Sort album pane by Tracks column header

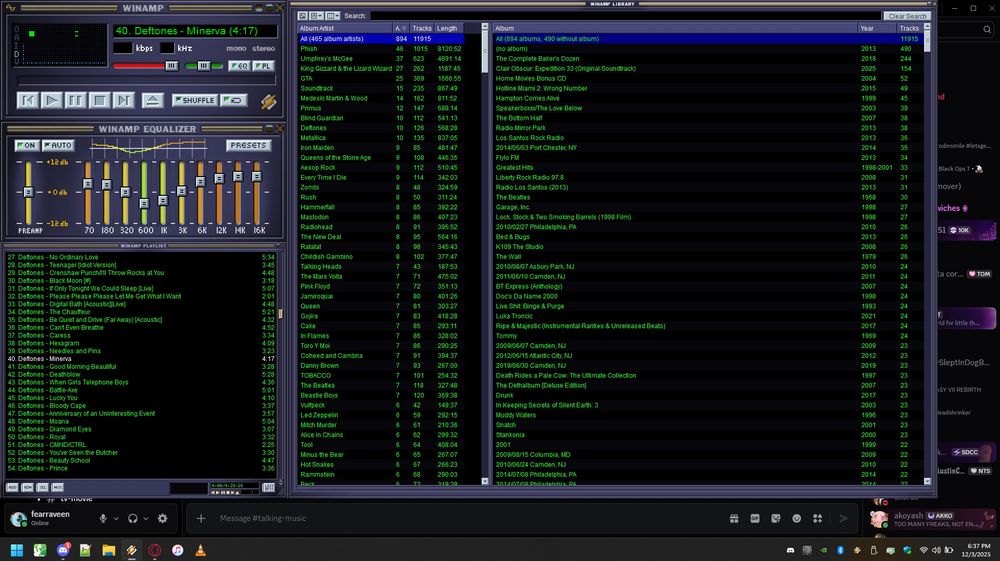[x=909, y=28]
